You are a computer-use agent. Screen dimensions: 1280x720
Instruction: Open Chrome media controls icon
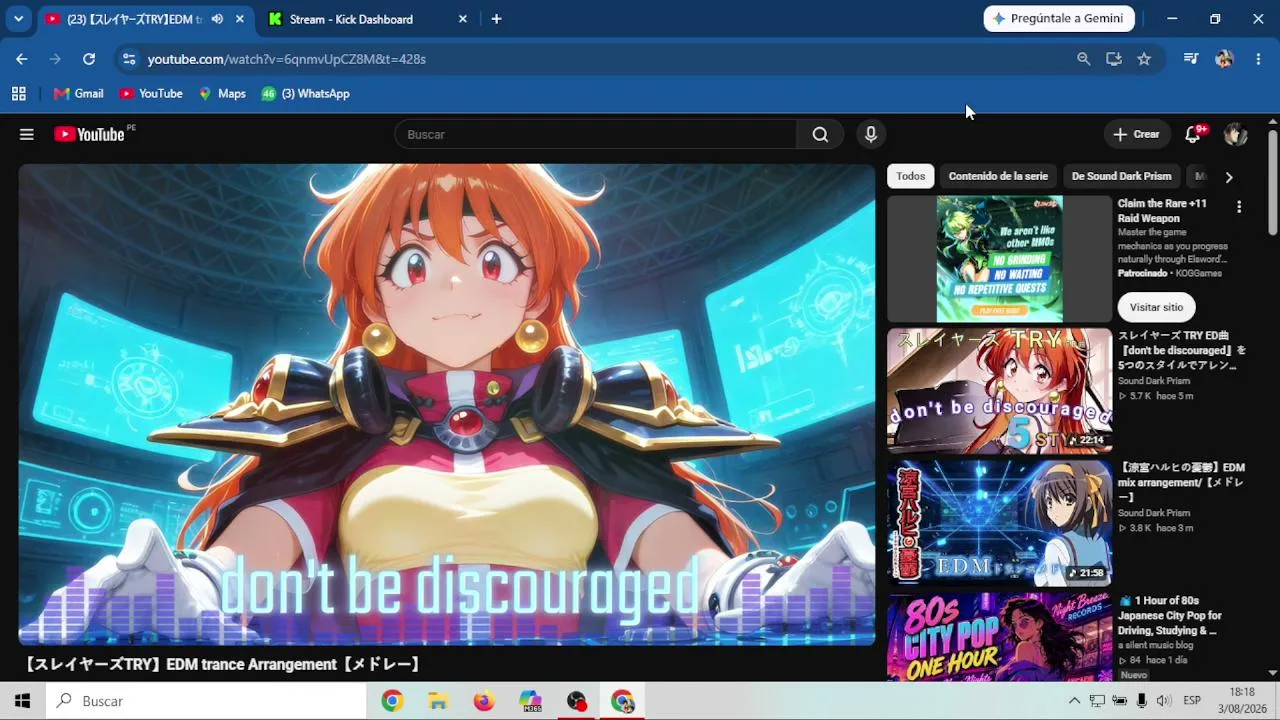pos(1190,59)
